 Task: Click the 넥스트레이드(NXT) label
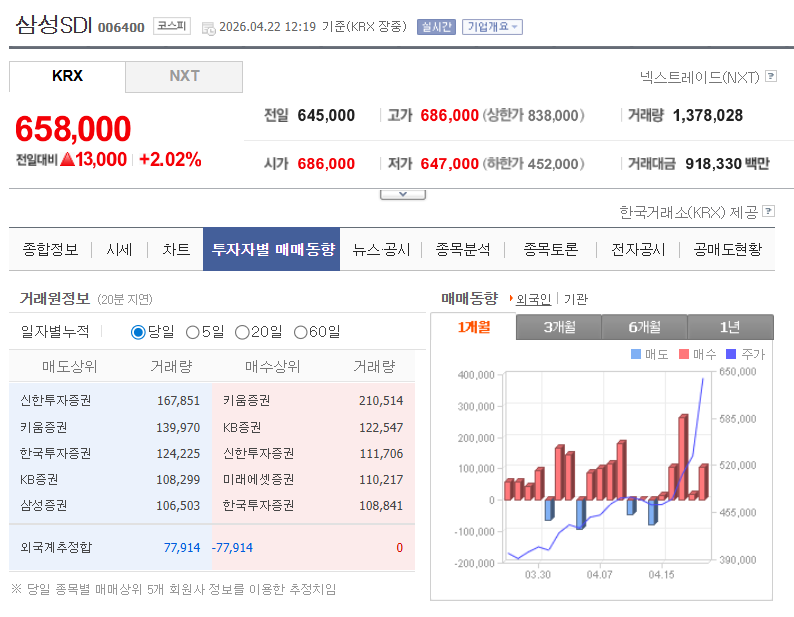700,77
